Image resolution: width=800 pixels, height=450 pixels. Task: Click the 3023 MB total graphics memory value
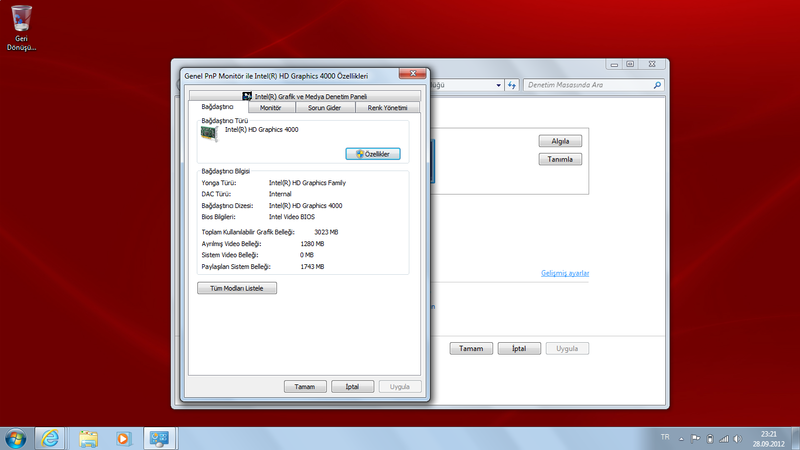click(x=326, y=232)
